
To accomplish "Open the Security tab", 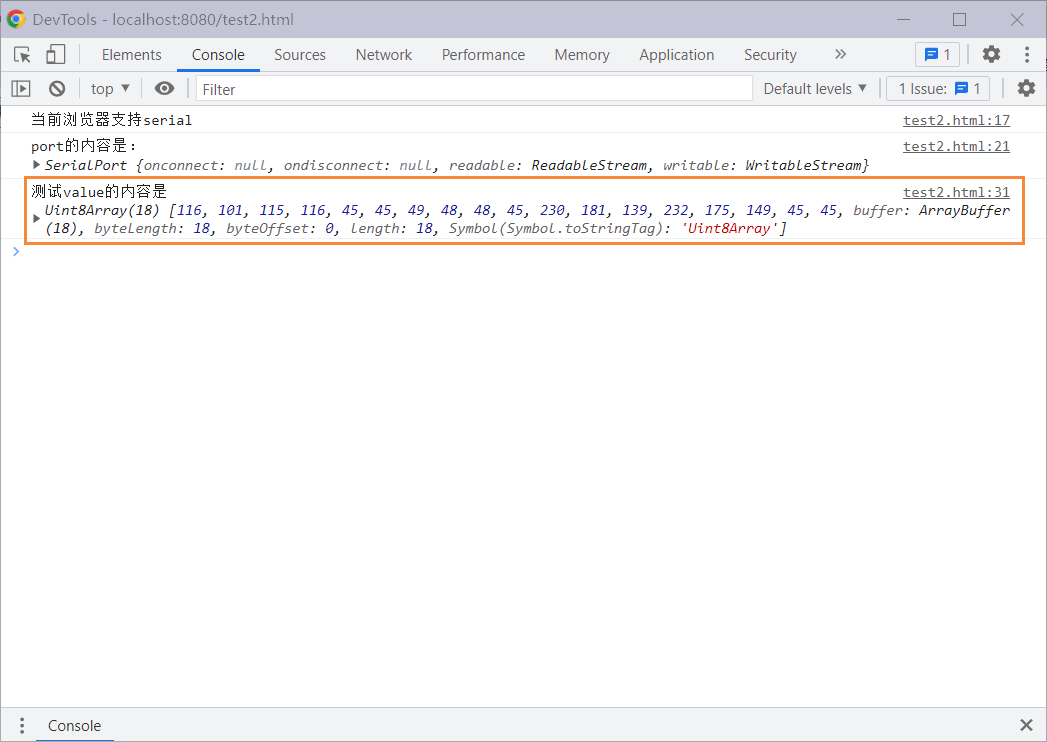I will (x=771, y=55).
